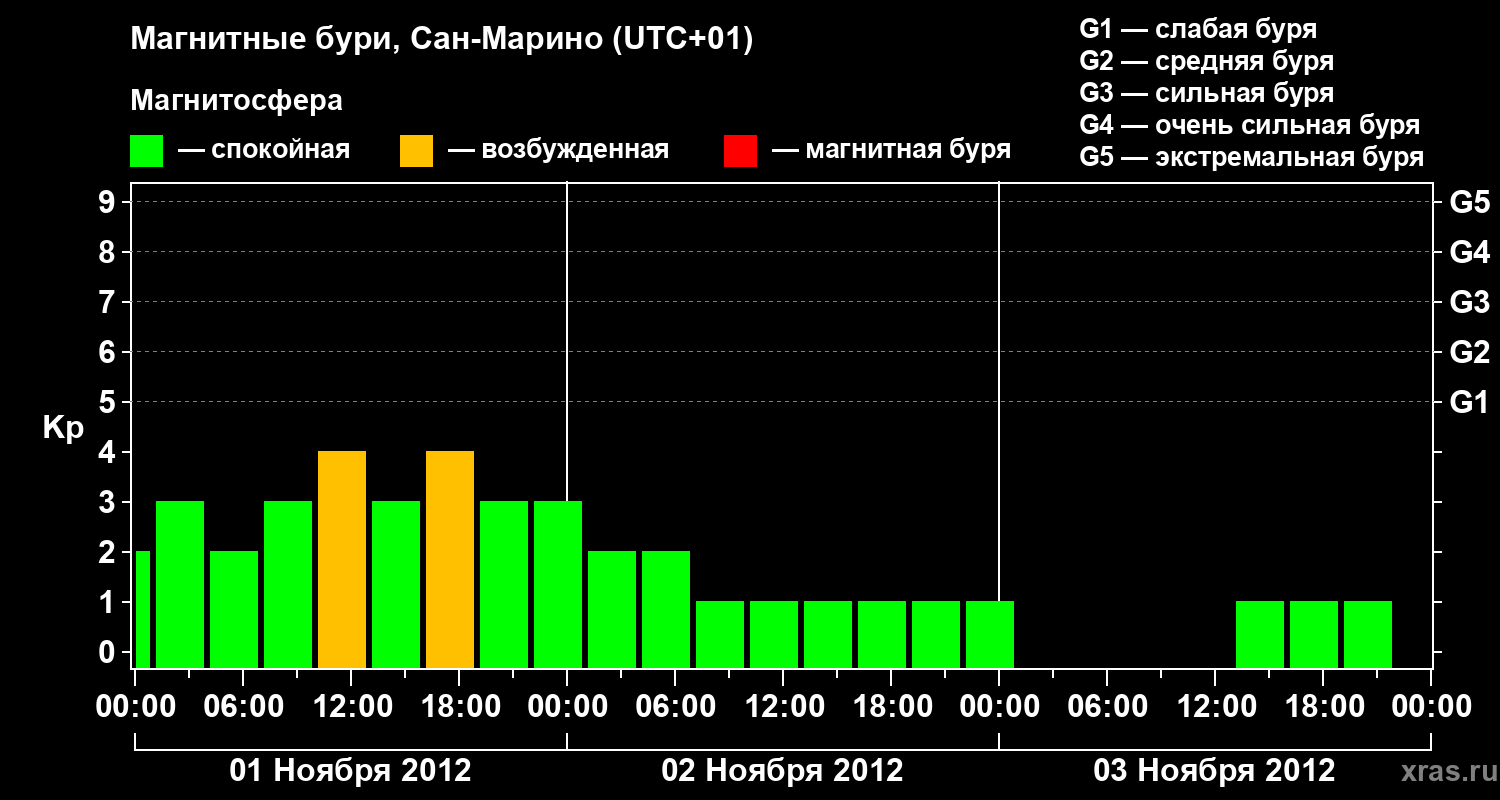
Task: Click the 'G4' right axis label
Action: (1469, 252)
